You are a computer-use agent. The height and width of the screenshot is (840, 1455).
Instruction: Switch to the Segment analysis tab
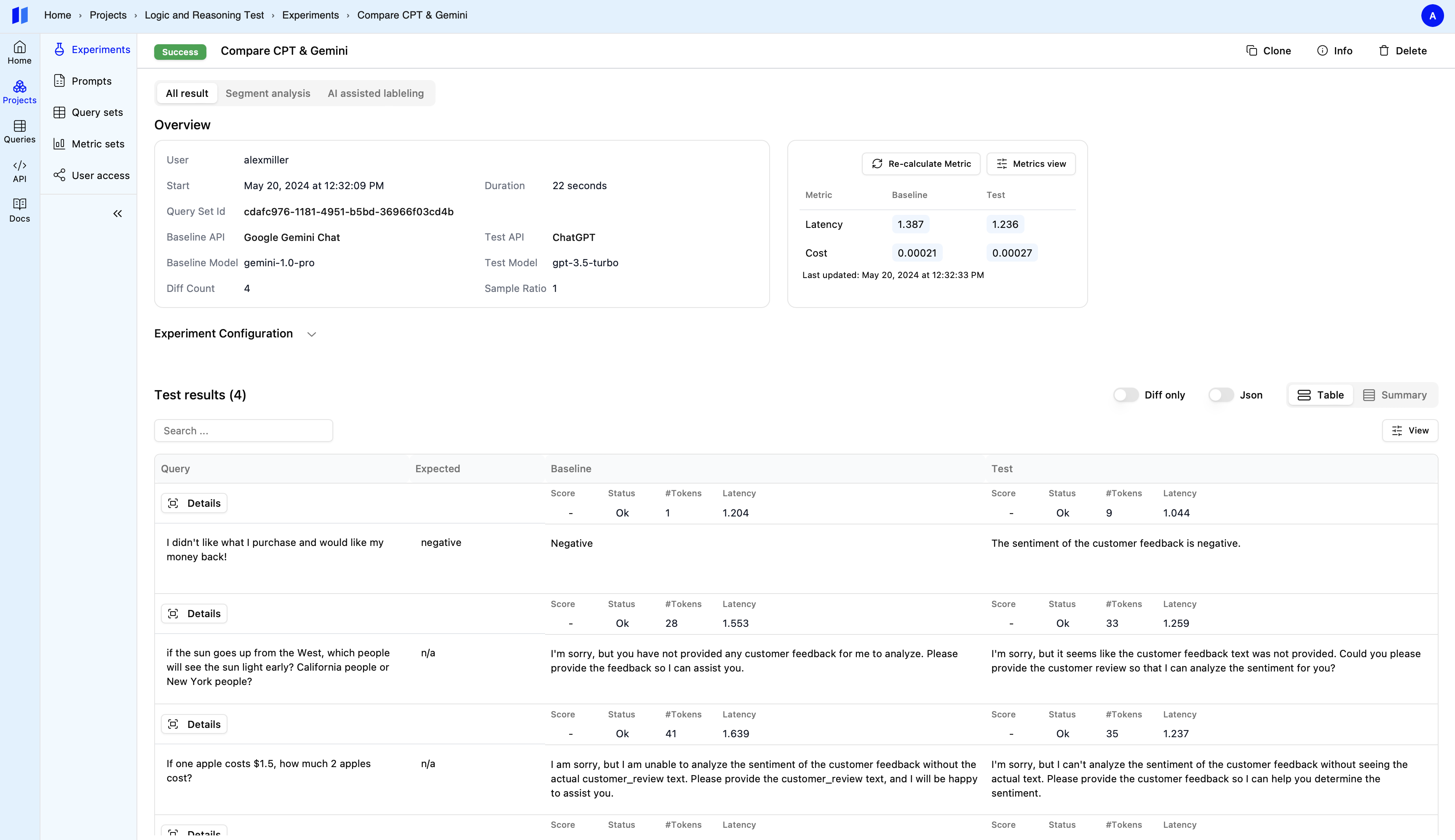coord(267,94)
